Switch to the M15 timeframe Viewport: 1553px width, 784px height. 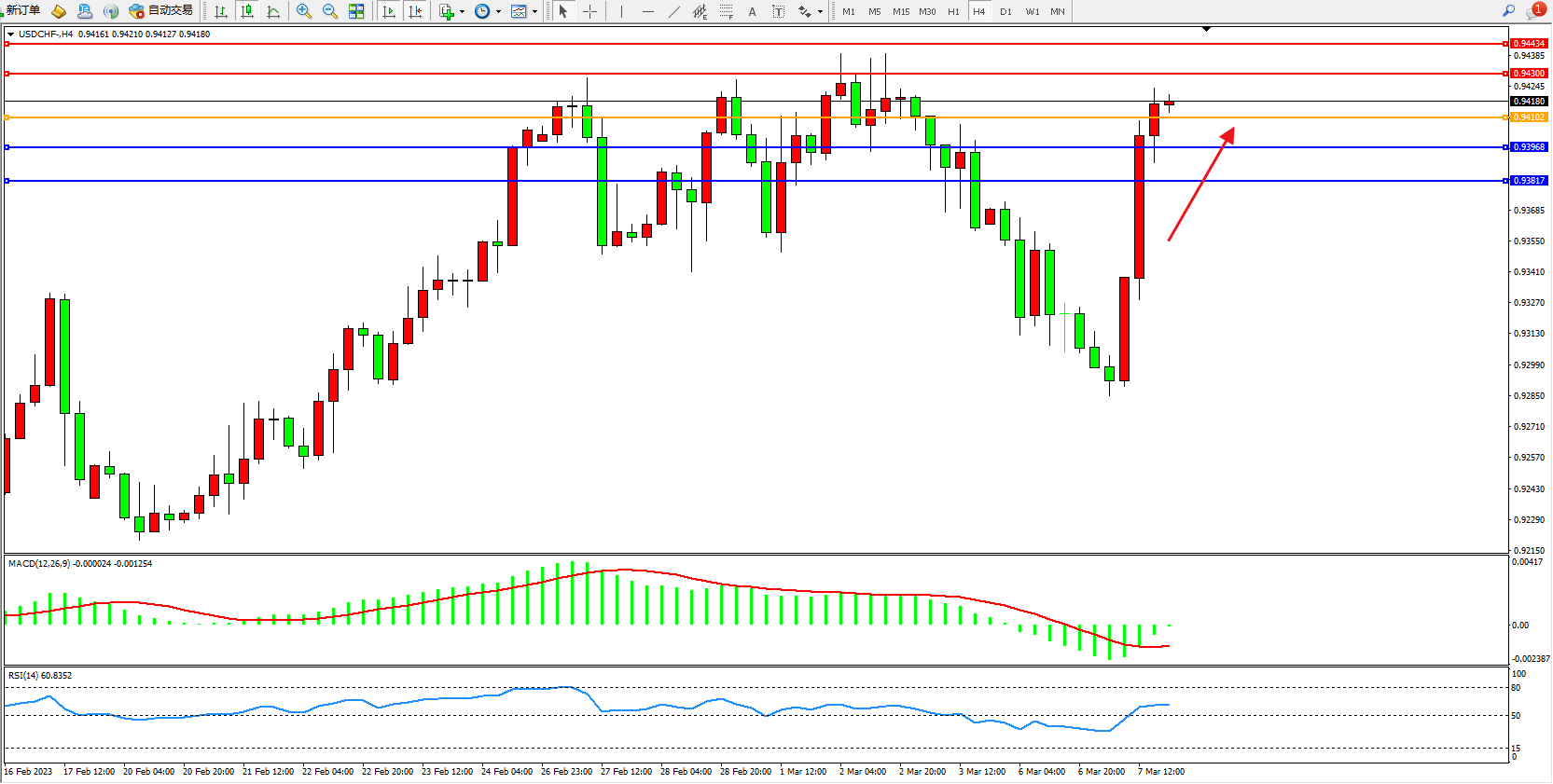(x=900, y=11)
